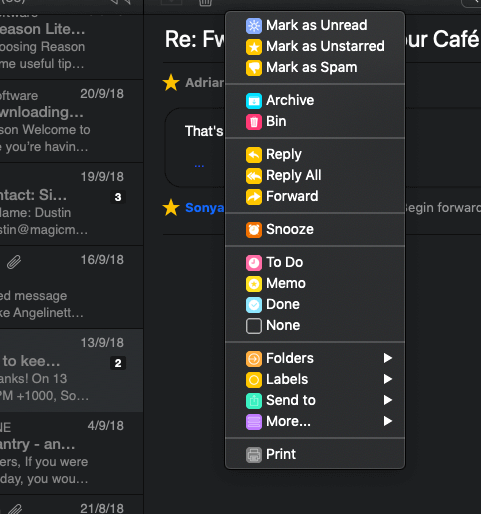Click the thumbs-down Mark as Spam icon
The width and height of the screenshot is (481, 514).
click(x=254, y=68)
